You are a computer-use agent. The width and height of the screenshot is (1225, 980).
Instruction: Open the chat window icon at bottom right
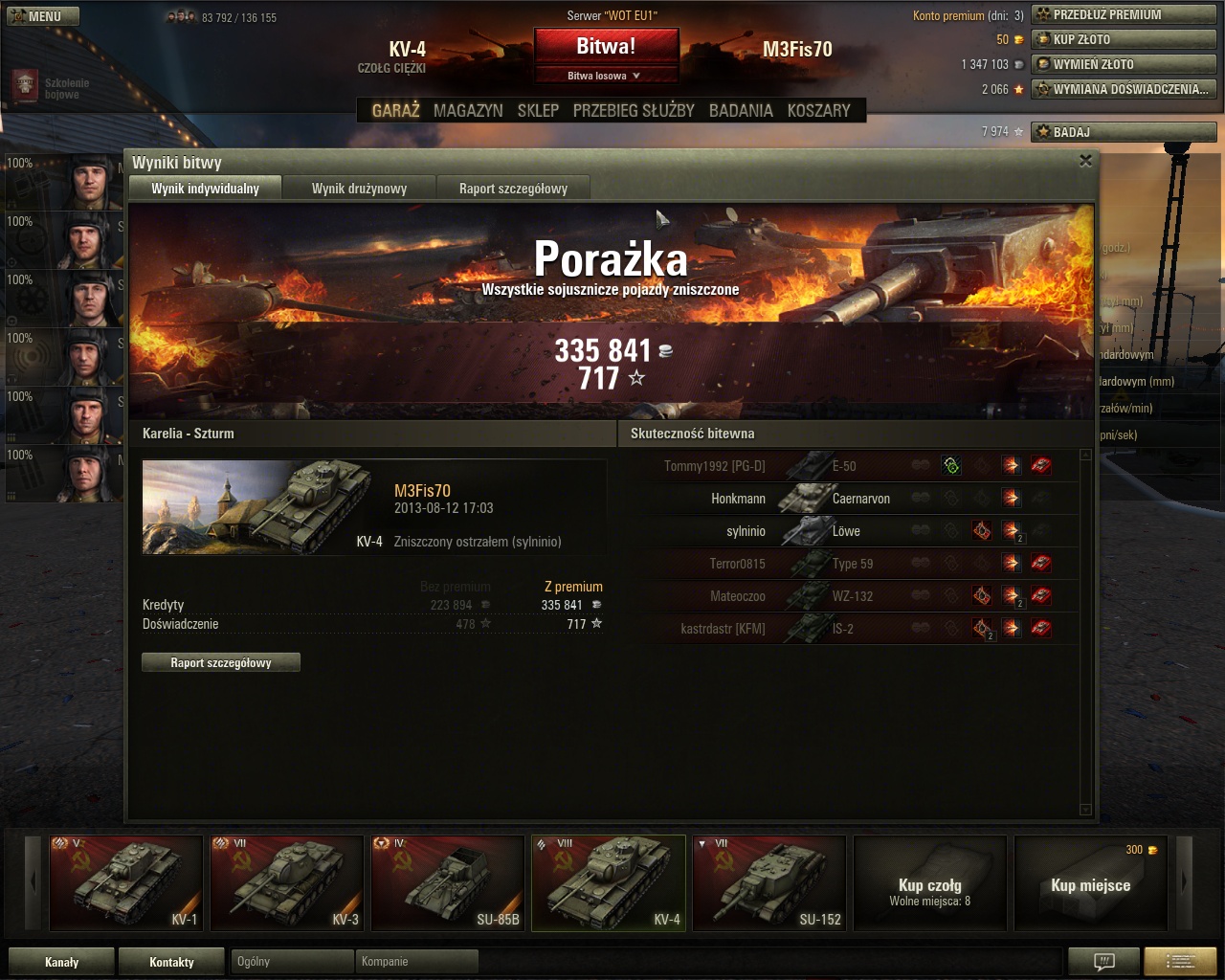click(1104, 961)
